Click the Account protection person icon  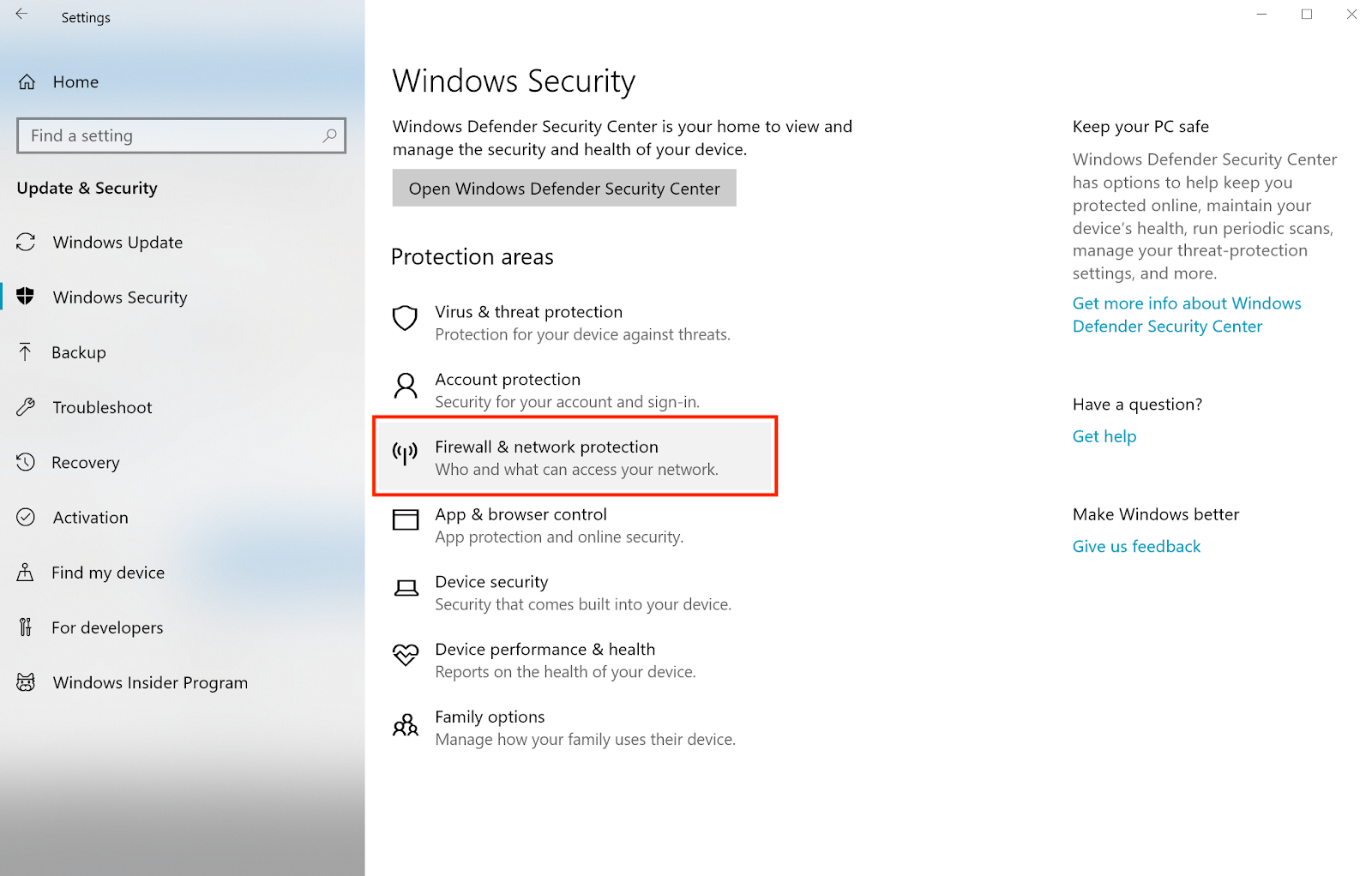(x=405, y=386)
